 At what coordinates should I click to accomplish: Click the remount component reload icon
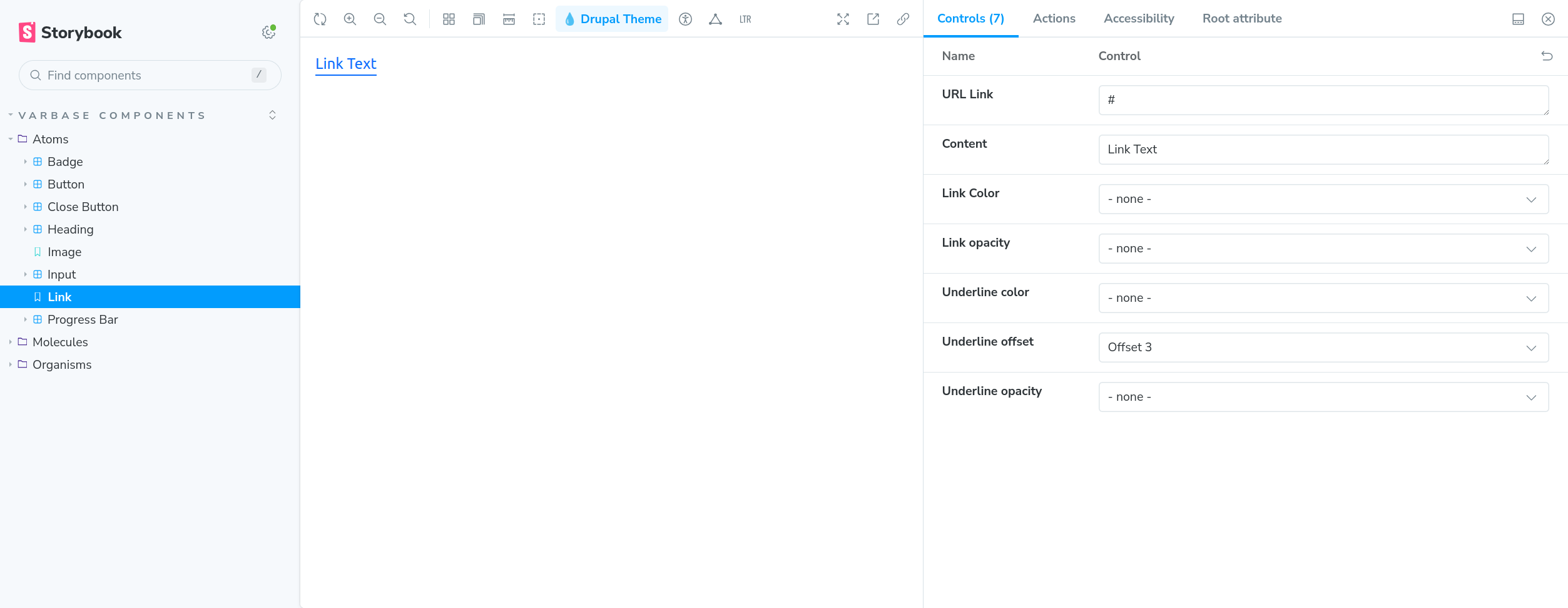click(x=320, y=19)
